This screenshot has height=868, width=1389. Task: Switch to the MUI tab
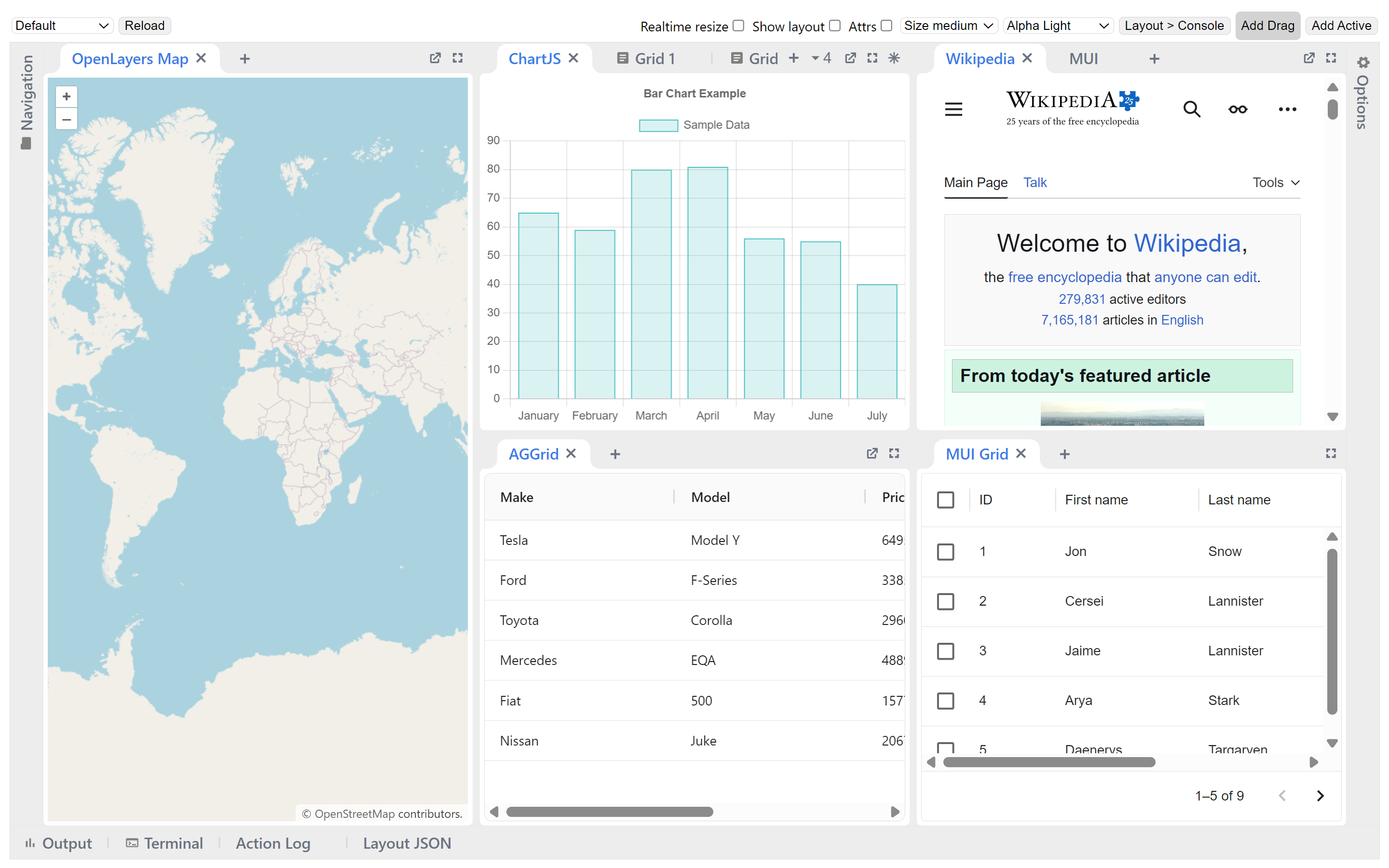(x=1084, y=58)
